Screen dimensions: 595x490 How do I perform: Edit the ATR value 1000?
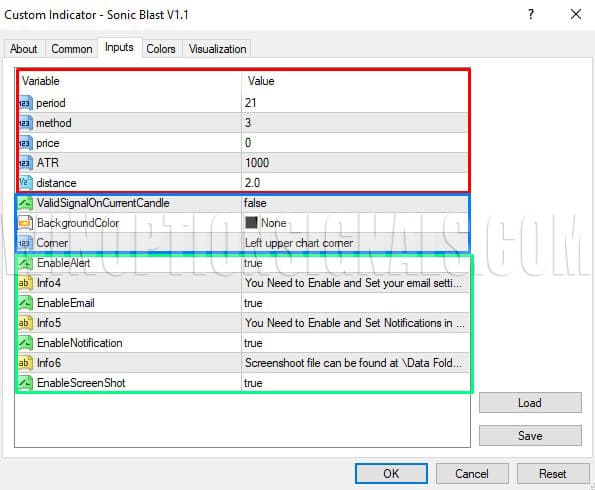coord(257,163)
